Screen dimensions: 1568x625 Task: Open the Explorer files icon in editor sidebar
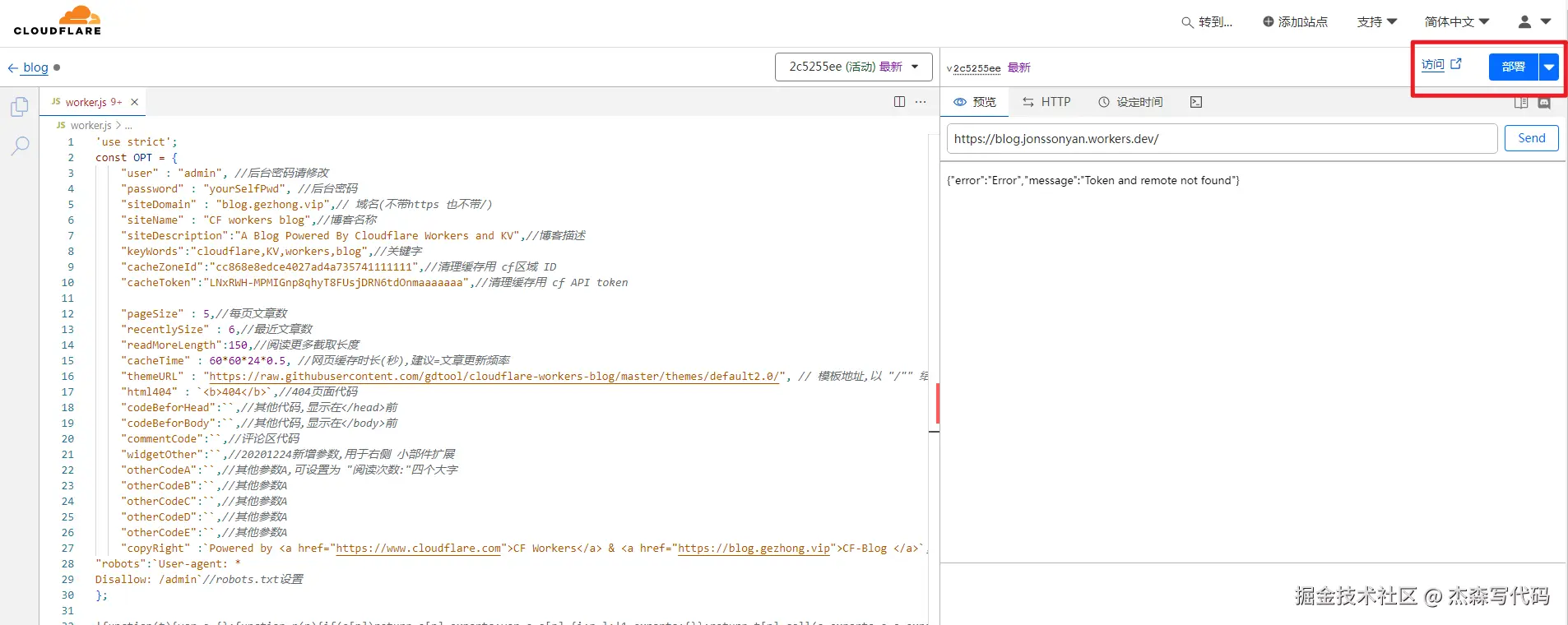(20, 107)
